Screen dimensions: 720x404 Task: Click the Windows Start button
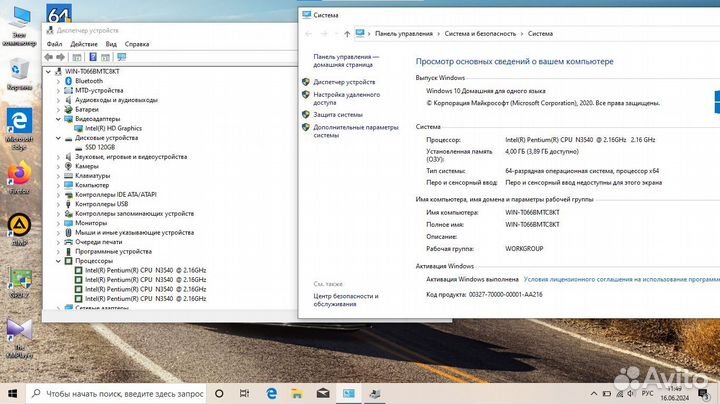coord(12,393)
